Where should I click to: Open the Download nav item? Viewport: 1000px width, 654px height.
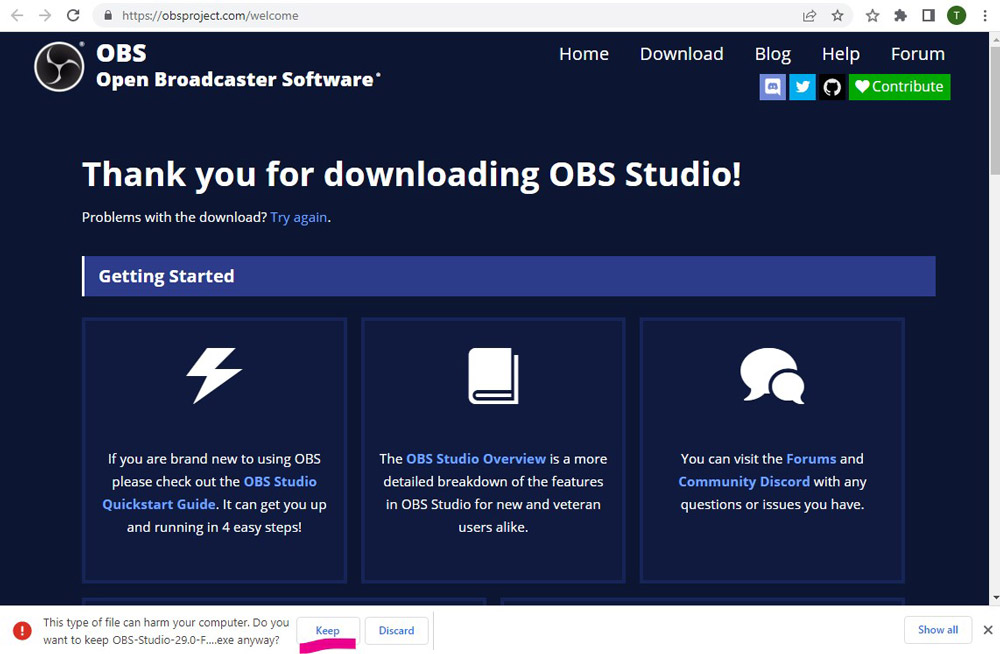click(681, 54)
